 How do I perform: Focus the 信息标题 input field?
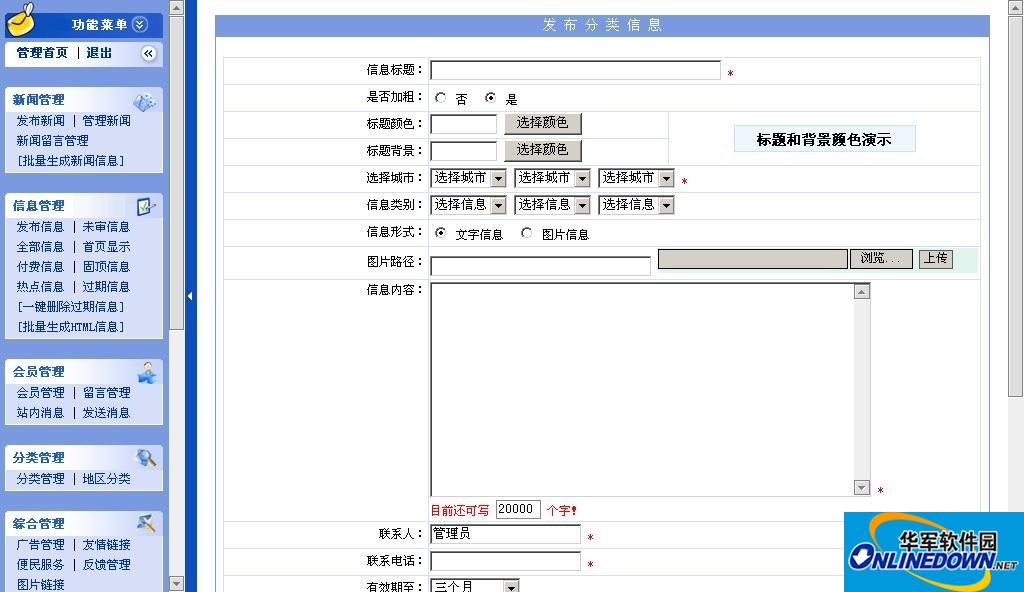tap(575, 70)
